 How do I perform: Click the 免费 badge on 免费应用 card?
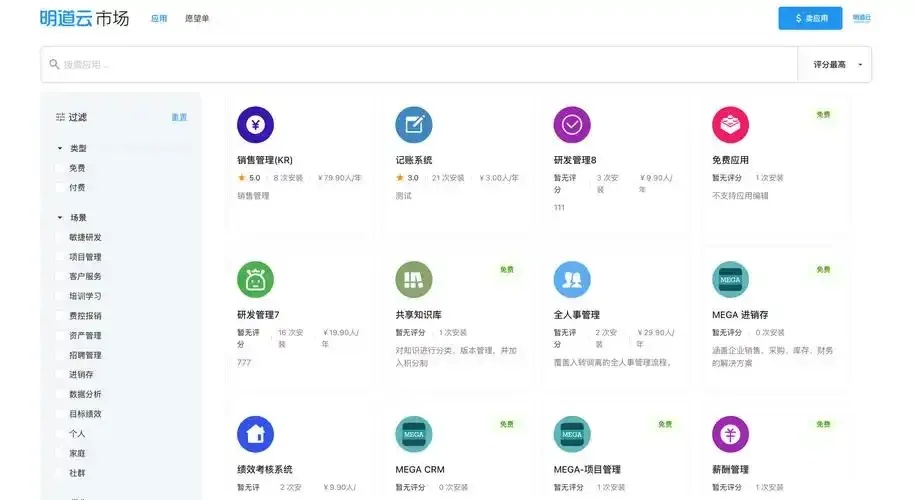click(x=824, y=115)
